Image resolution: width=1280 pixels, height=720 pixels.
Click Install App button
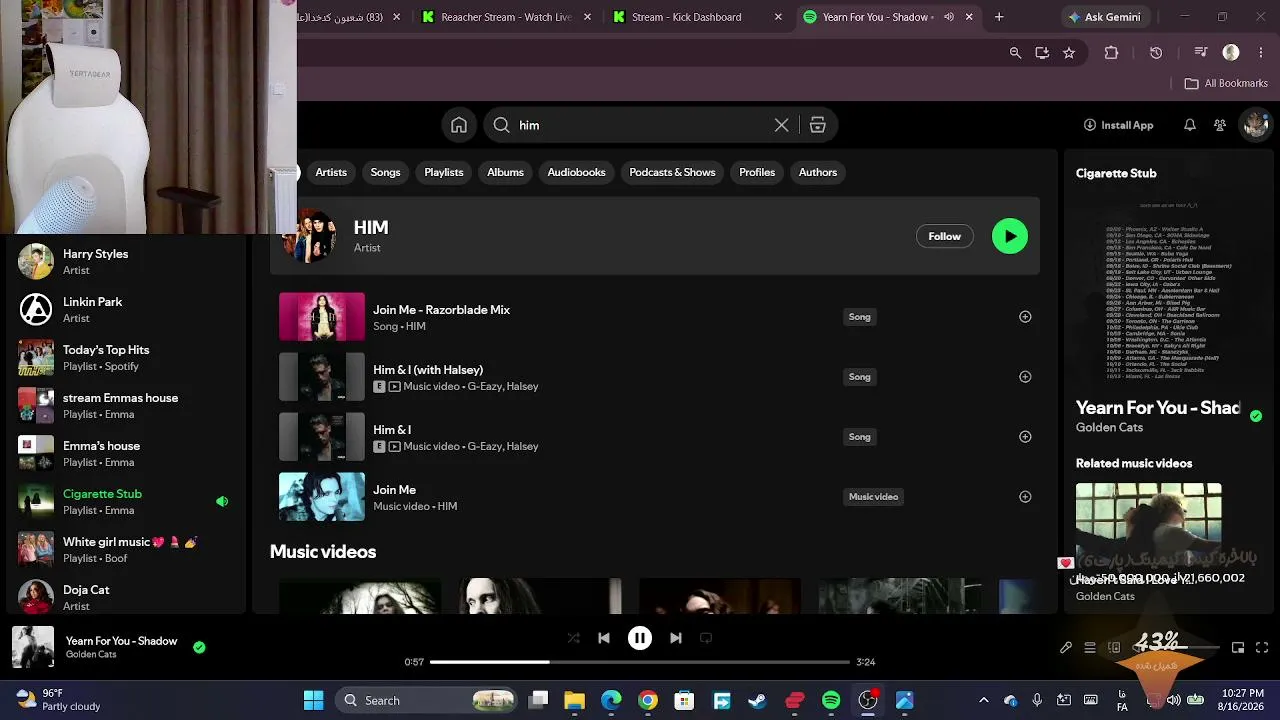1118,125
